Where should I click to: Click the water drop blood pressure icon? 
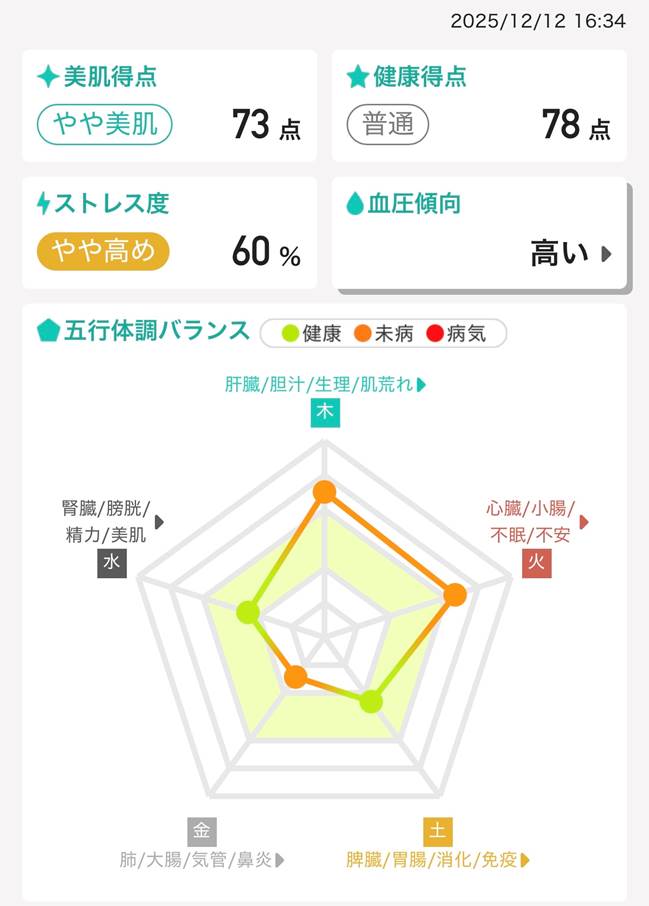(354, 204)
